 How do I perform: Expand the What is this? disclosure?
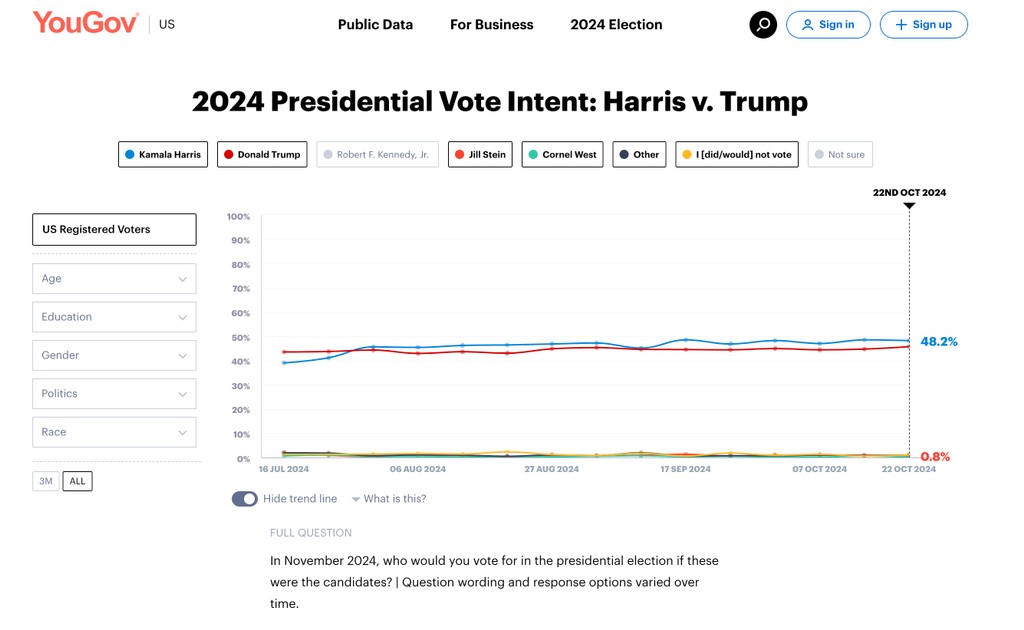coord(388,499)
